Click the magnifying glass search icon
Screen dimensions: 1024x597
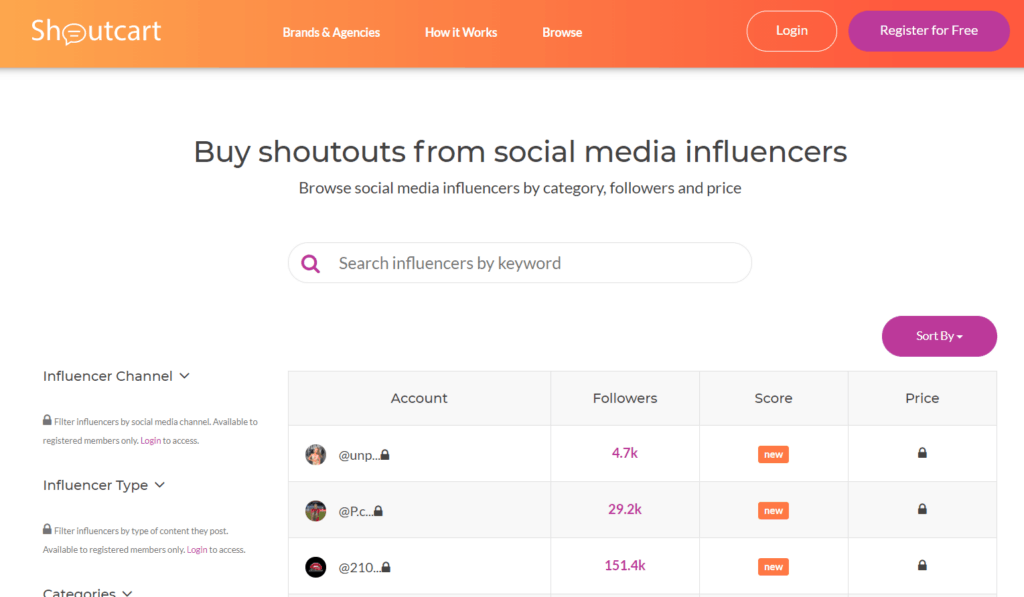311,263
